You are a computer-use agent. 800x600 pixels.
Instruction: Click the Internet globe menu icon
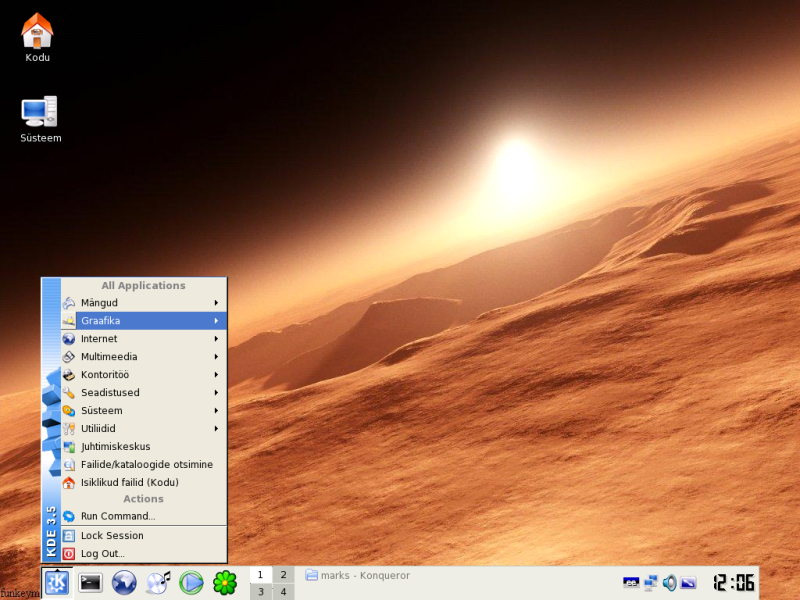[69, 339]
